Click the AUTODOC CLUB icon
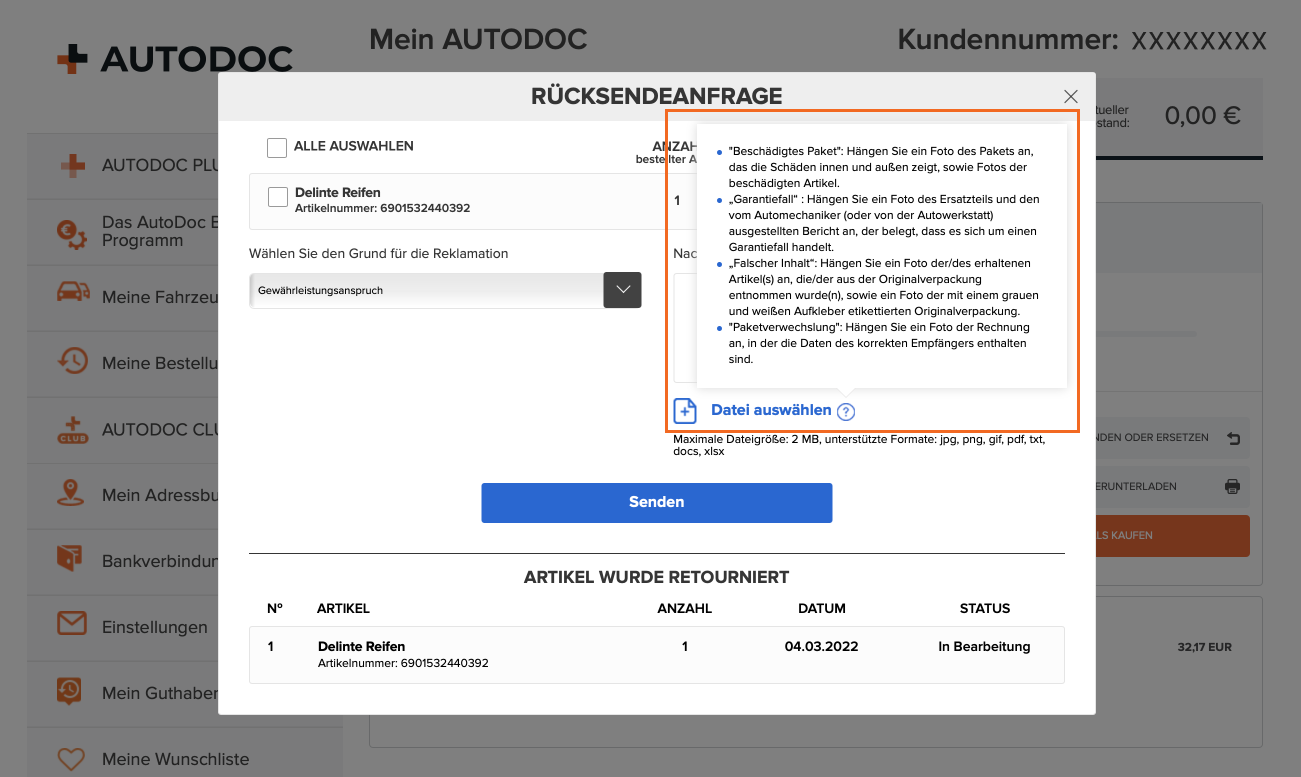Screen dimensions: 1301x777 point(72,429)
